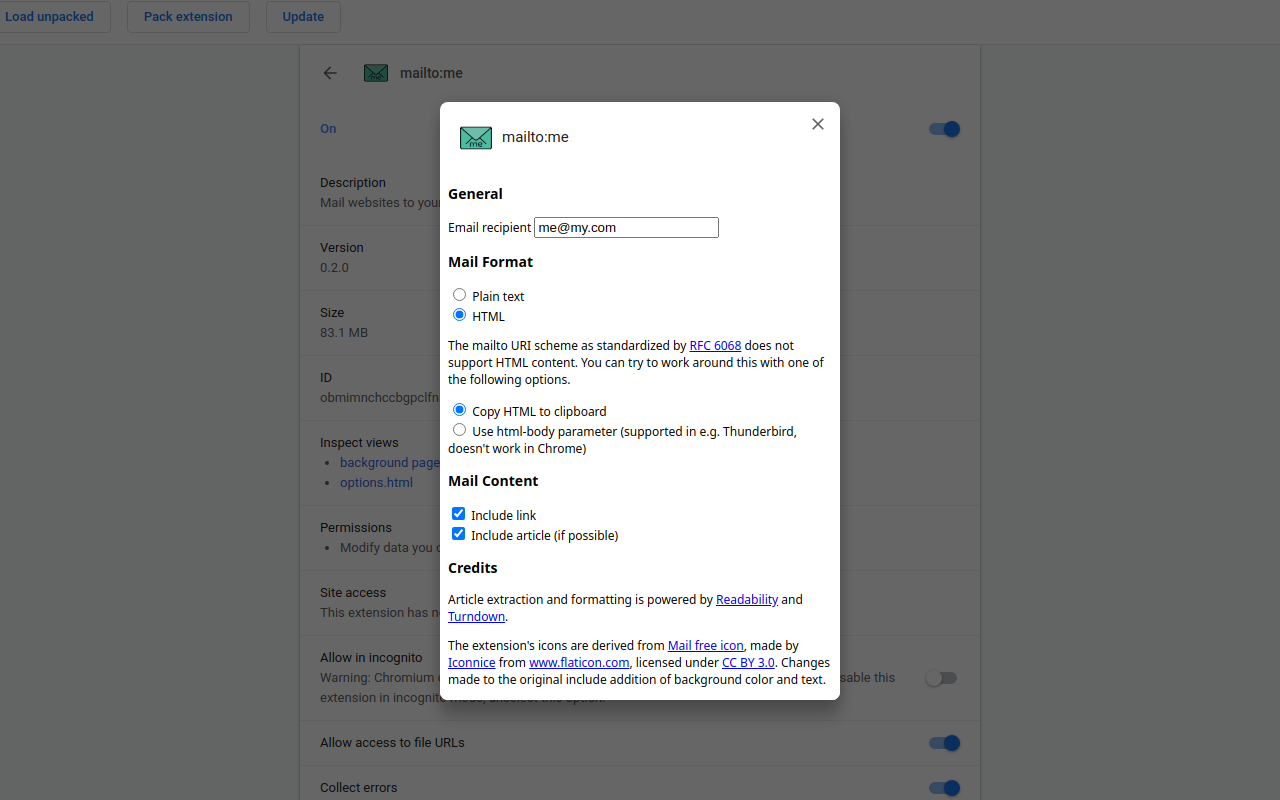This screenshot has height=800, width=1280.
Task: Disable Allow access to file URLs
Action: (943, 743)
